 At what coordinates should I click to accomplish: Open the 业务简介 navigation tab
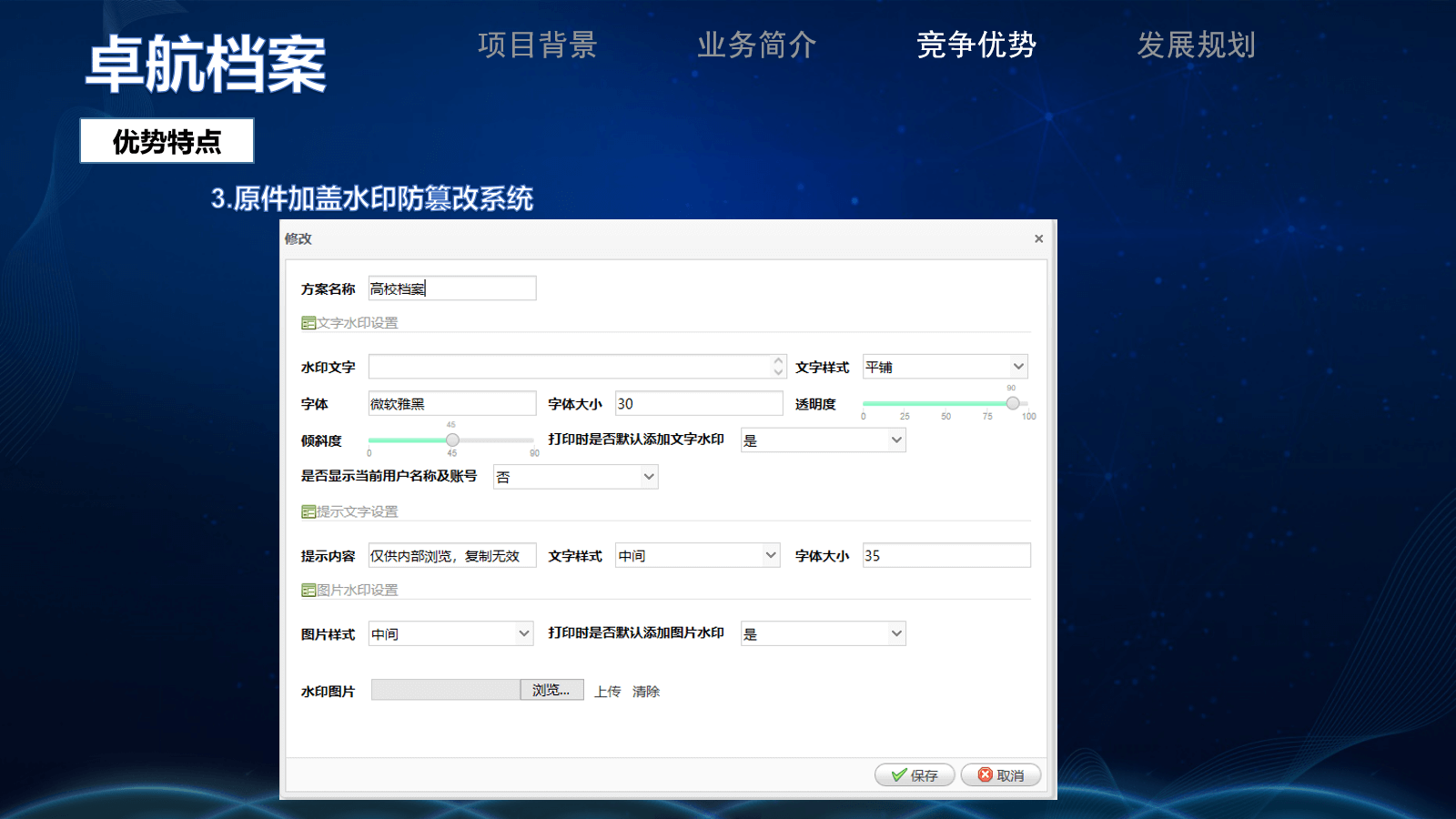pos(756,45)
